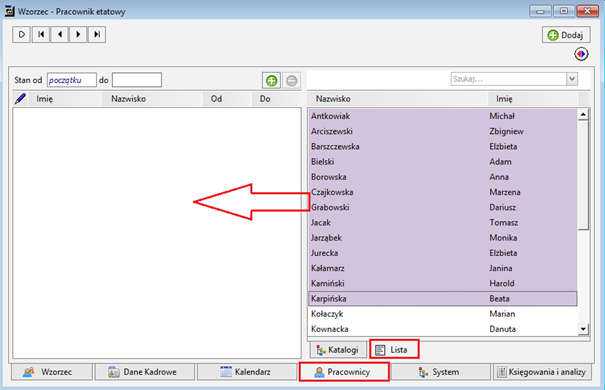Click the Dodaj button

tap(566, 35)
